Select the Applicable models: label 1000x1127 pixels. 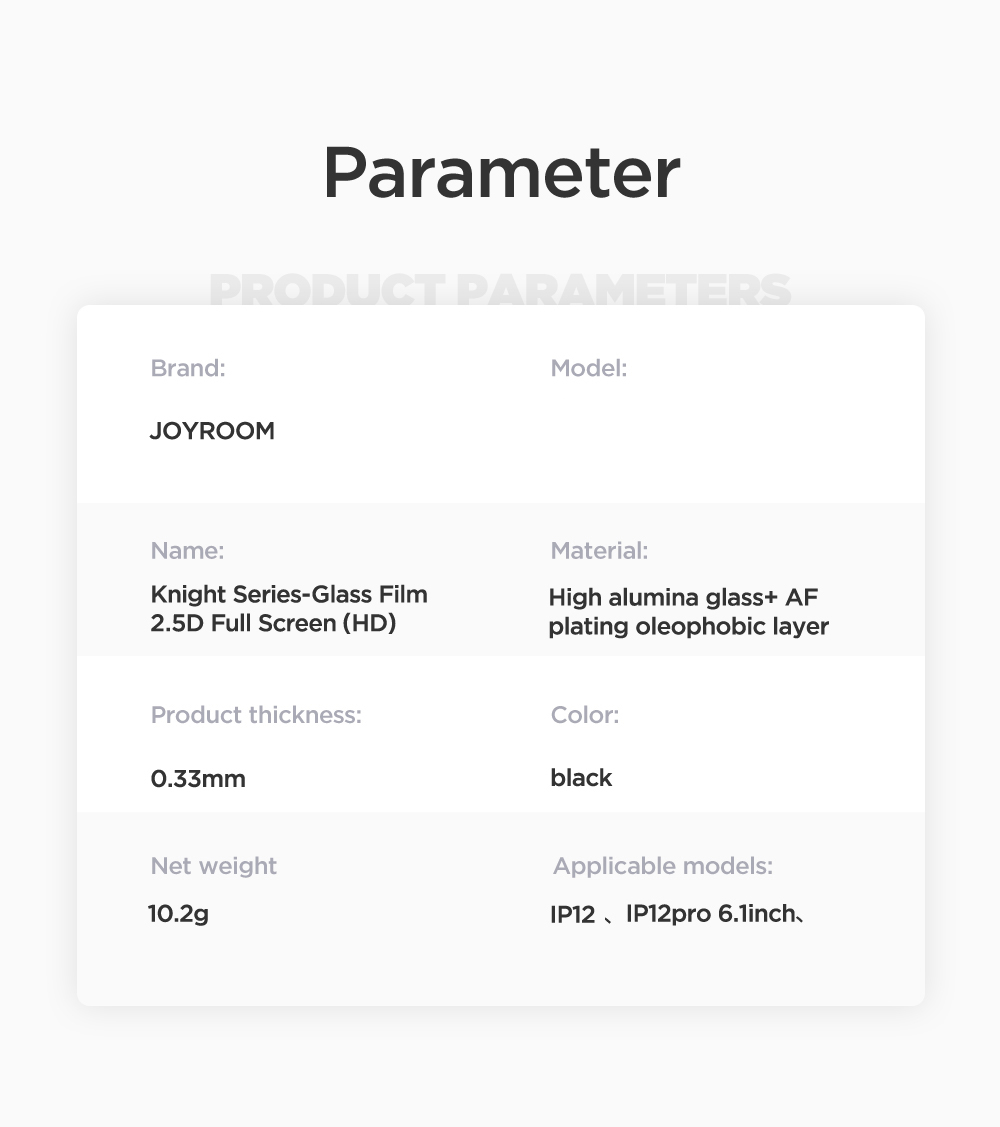pyautogui.click(x=663, y=866)
